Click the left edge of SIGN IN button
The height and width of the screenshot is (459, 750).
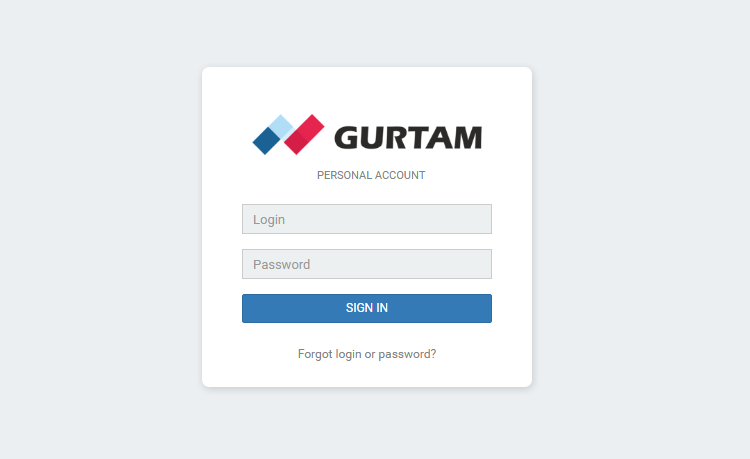click(x=249, y=308)
